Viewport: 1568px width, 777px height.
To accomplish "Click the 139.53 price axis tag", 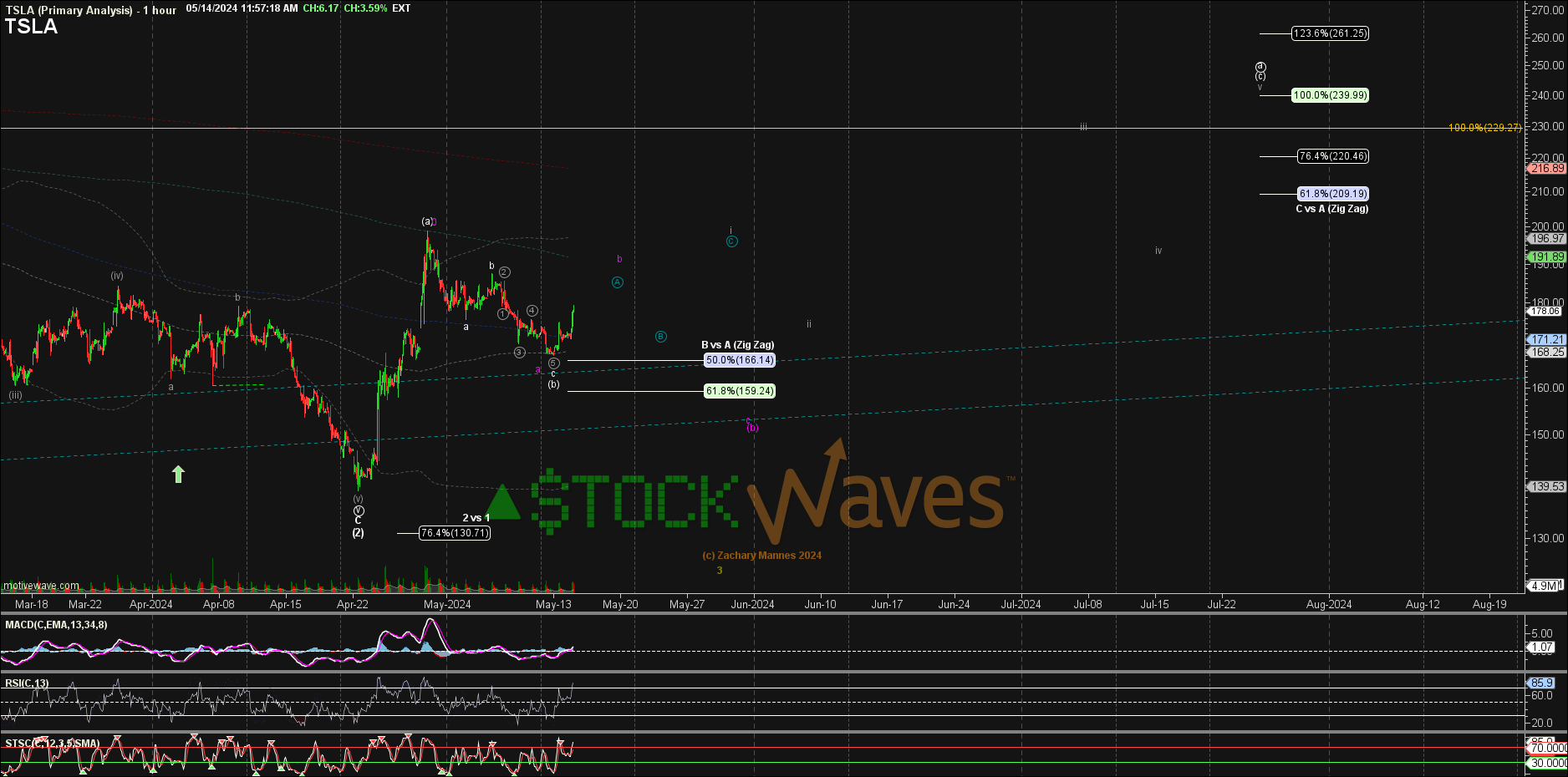I will point(1547,486).
